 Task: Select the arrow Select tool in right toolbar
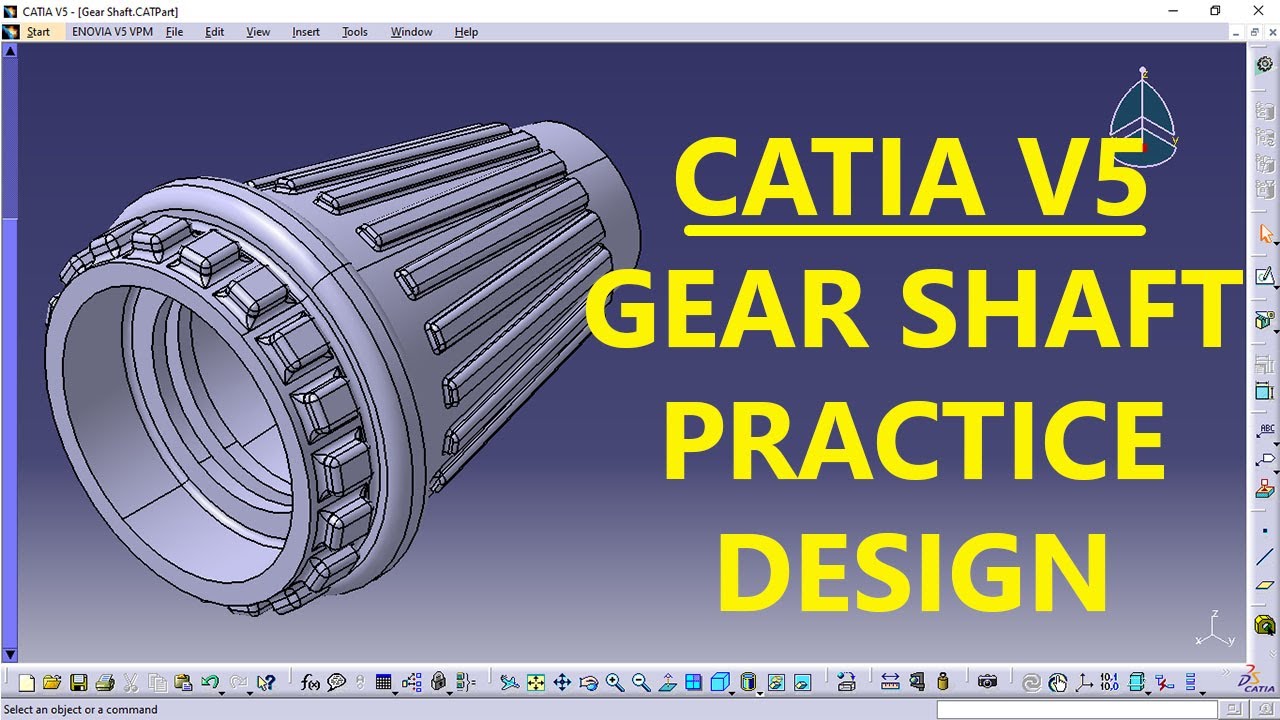click(1265, 235)
